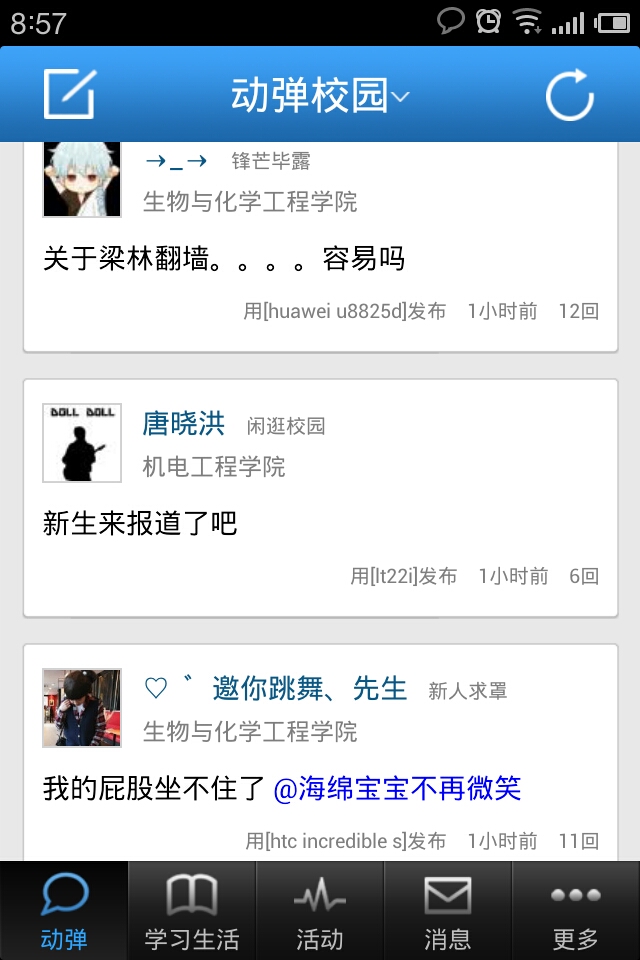Image resolution: width=640 pixels, height=960 pixels.
Task: View avatar photo of 邀你跳舞、先生
Action: tap(82, 708)
